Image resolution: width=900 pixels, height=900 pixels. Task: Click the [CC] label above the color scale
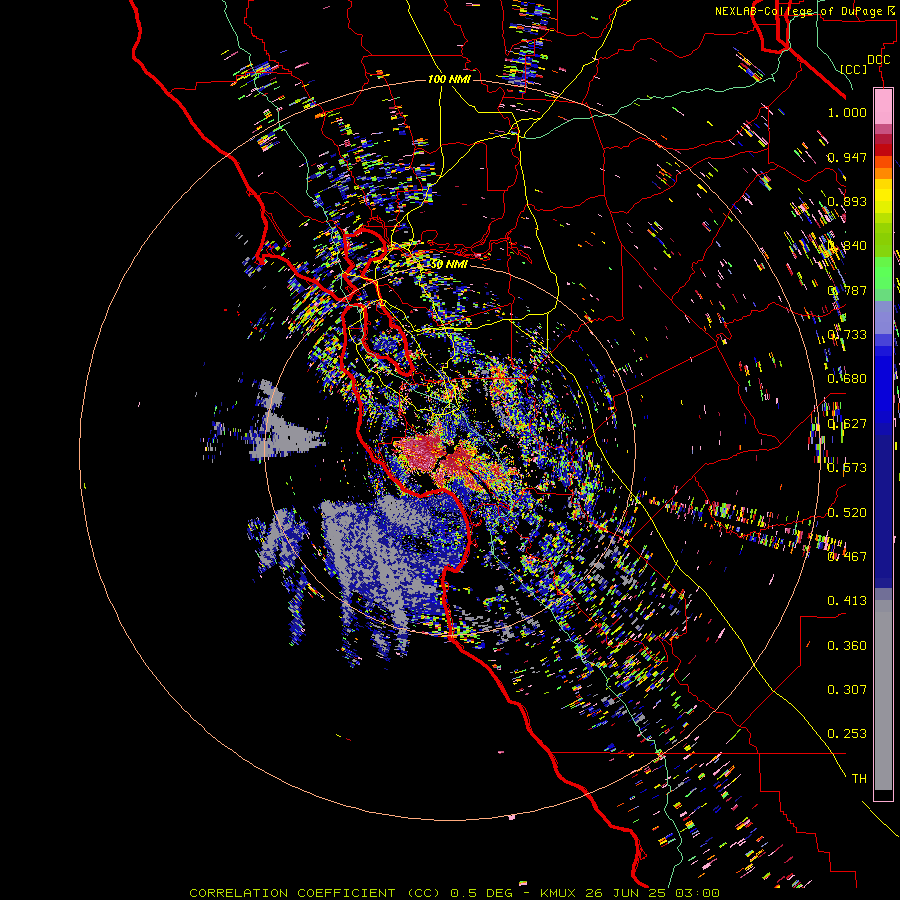tap(854, 69)
